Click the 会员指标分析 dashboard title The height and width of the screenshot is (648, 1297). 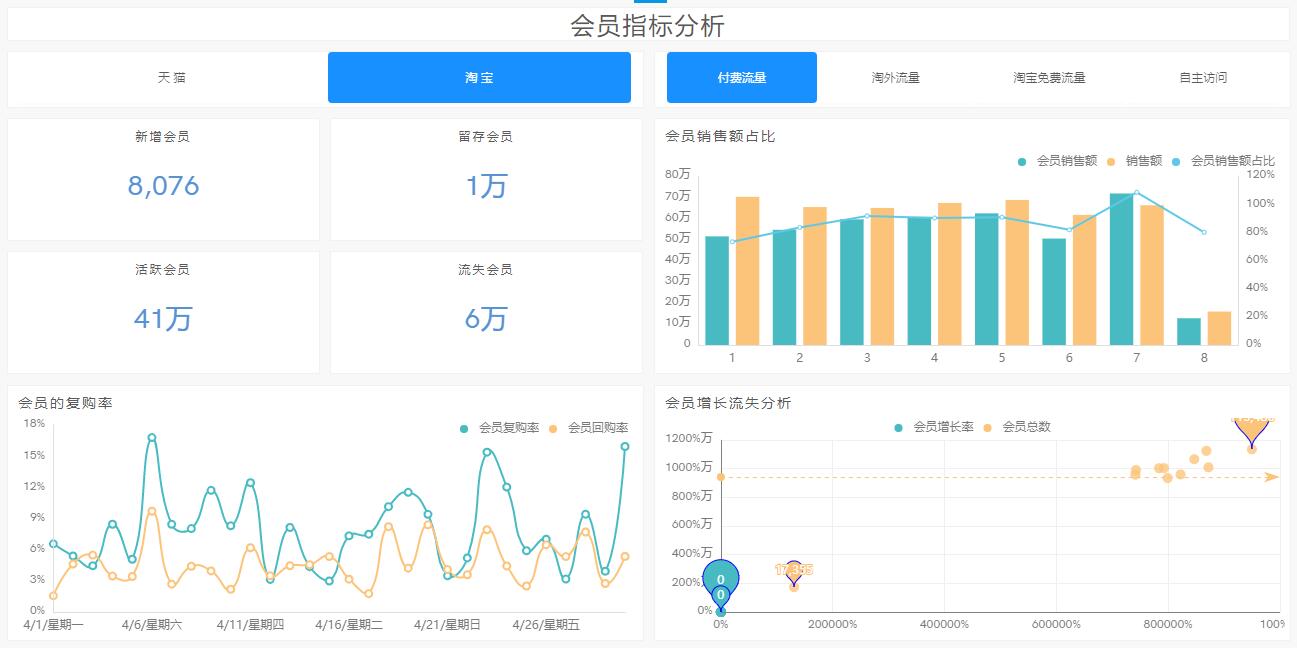pyautogui.click(x=648, y=23)
